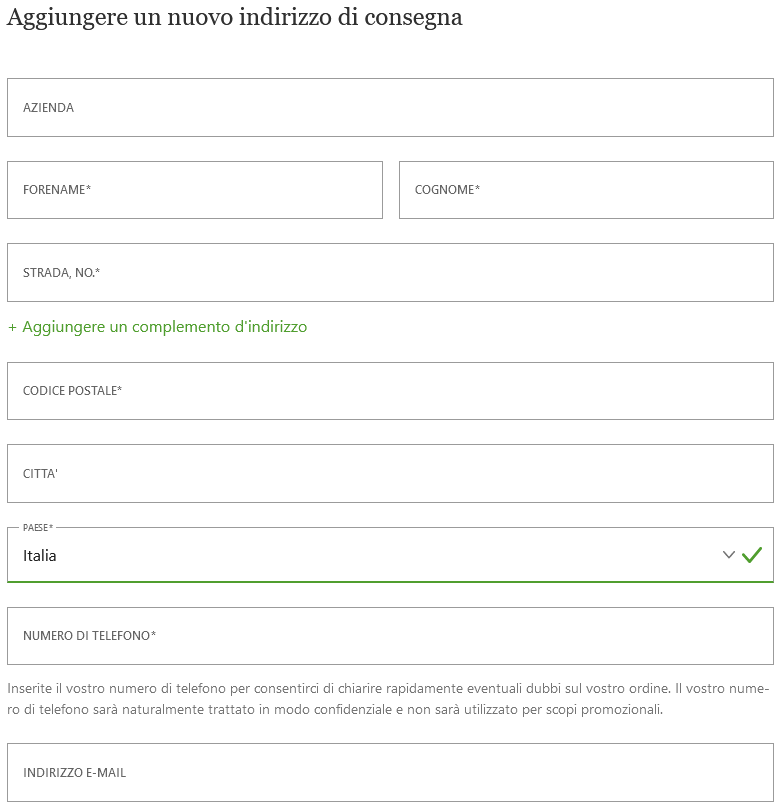Focus the Azienda input field
Image resolution: width=781 pixels, height=811 pixels.
click(x=390, y=108)
